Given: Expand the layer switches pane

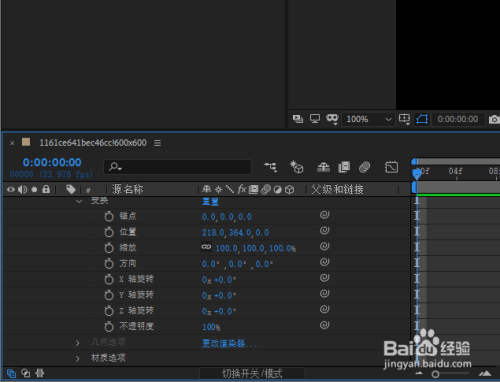Looking at the screenshot, I should tap(11, 373).
